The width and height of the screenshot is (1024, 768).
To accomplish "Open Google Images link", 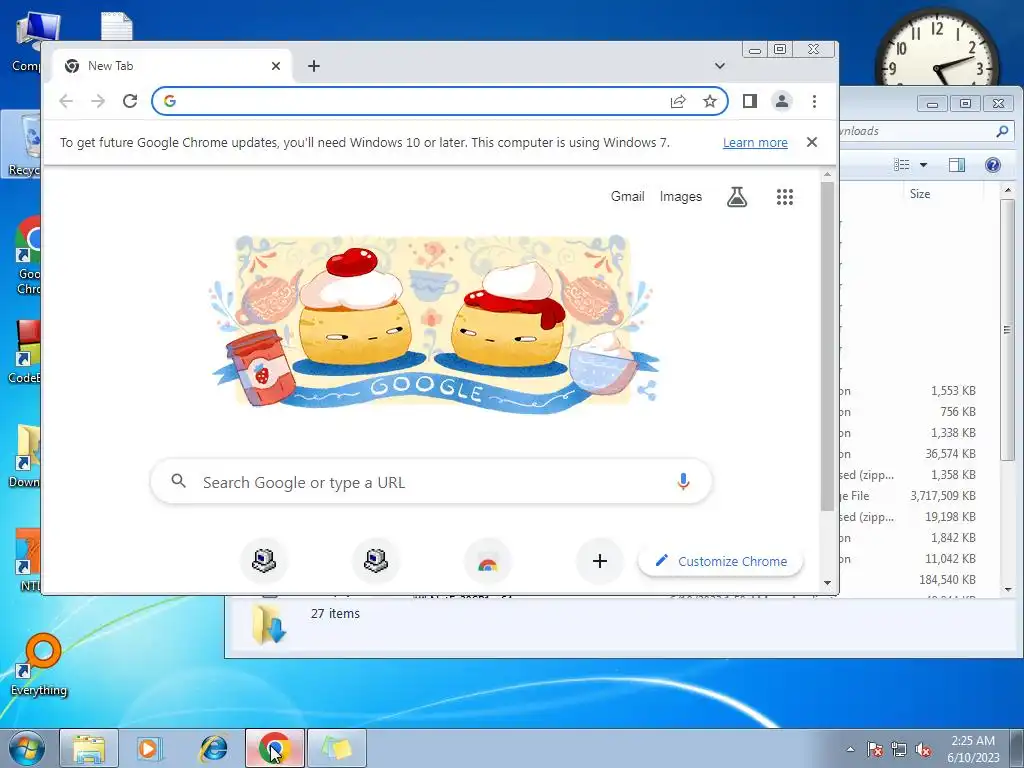I will tap(680, 197).
